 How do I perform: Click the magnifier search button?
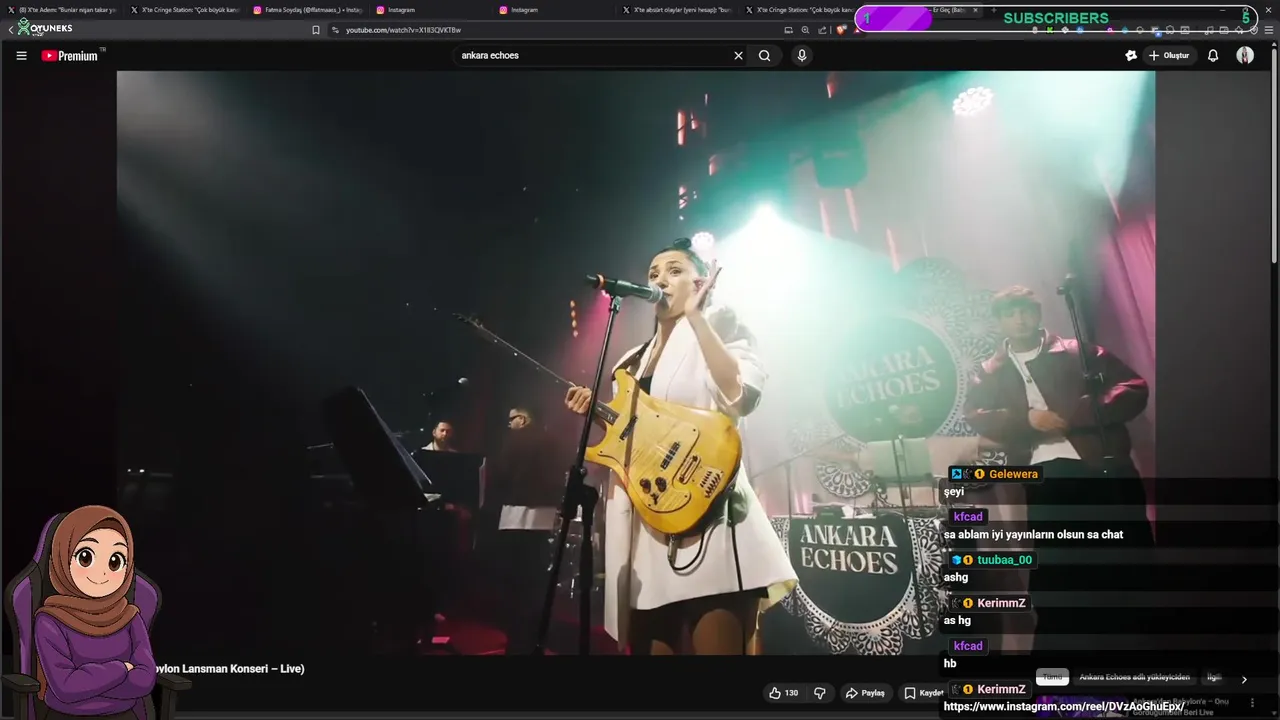coord(764,56)
